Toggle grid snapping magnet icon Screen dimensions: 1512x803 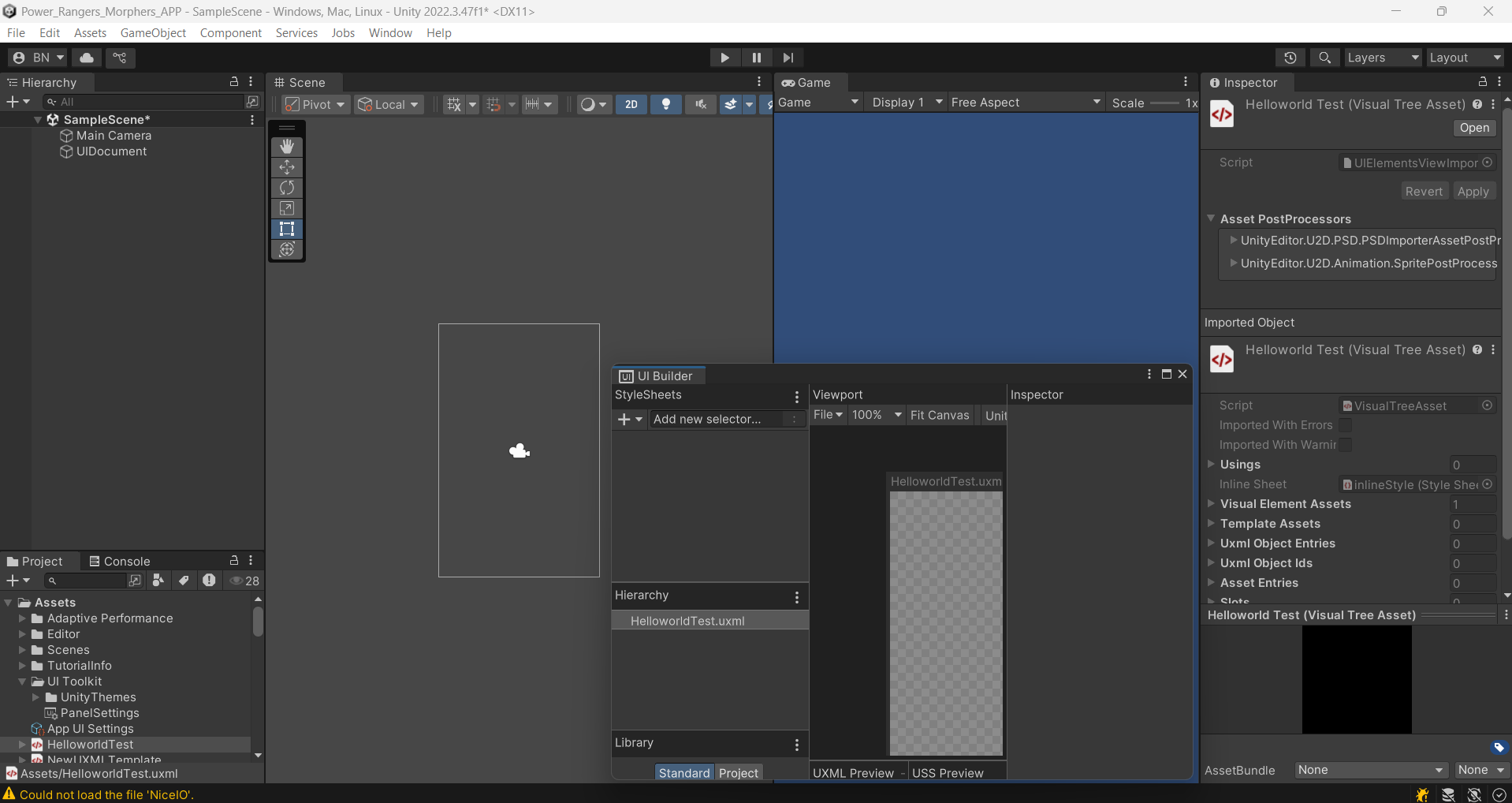coord(493,104)
